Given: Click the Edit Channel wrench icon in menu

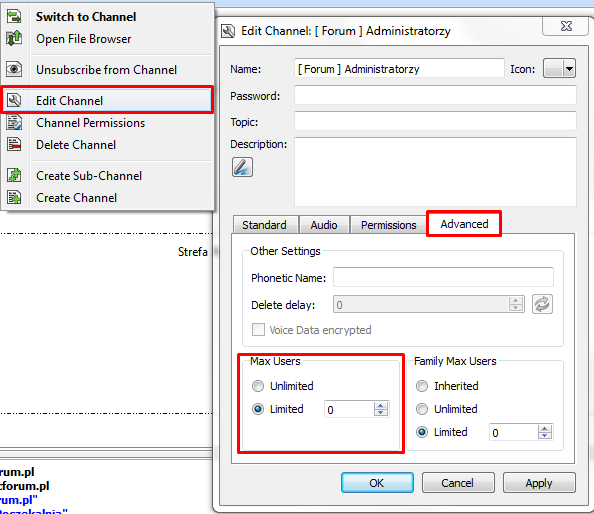Looking at the screenshot, I should 14,100.
